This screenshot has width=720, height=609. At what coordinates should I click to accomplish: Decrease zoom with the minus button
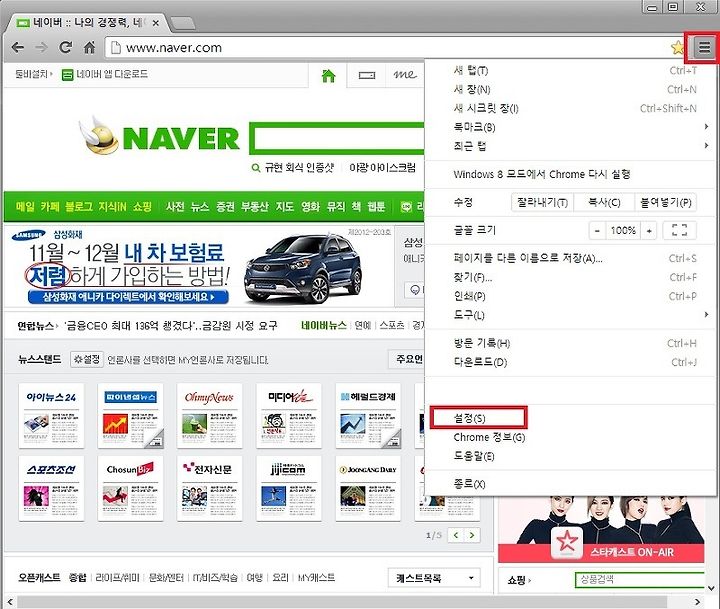tap(597, 231)
